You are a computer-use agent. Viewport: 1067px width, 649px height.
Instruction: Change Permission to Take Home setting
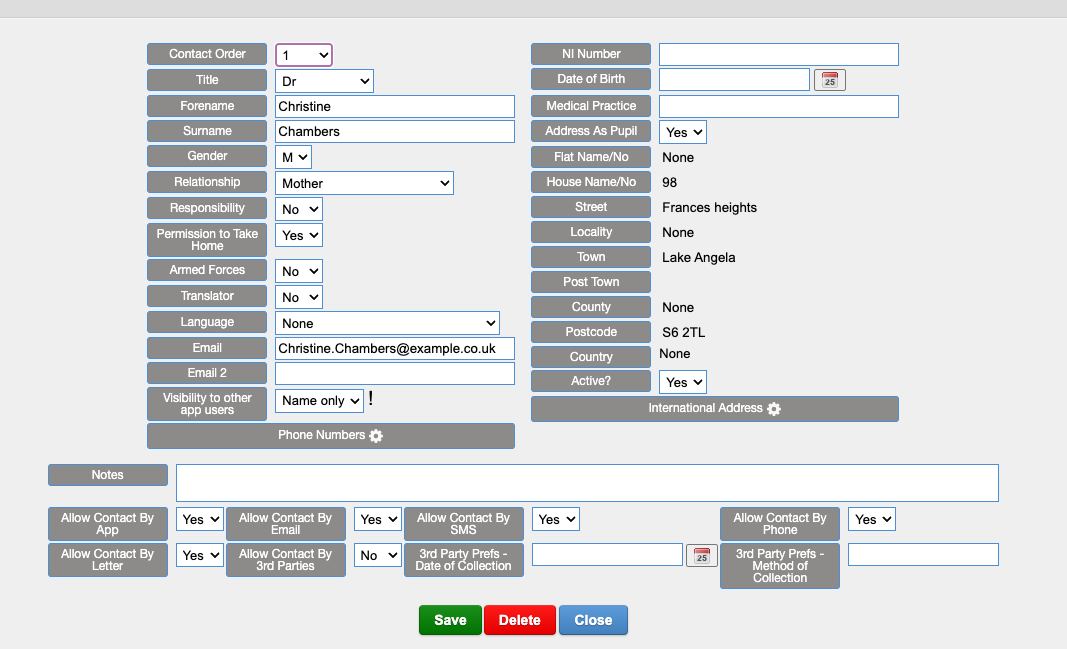(x=299, y=235)
